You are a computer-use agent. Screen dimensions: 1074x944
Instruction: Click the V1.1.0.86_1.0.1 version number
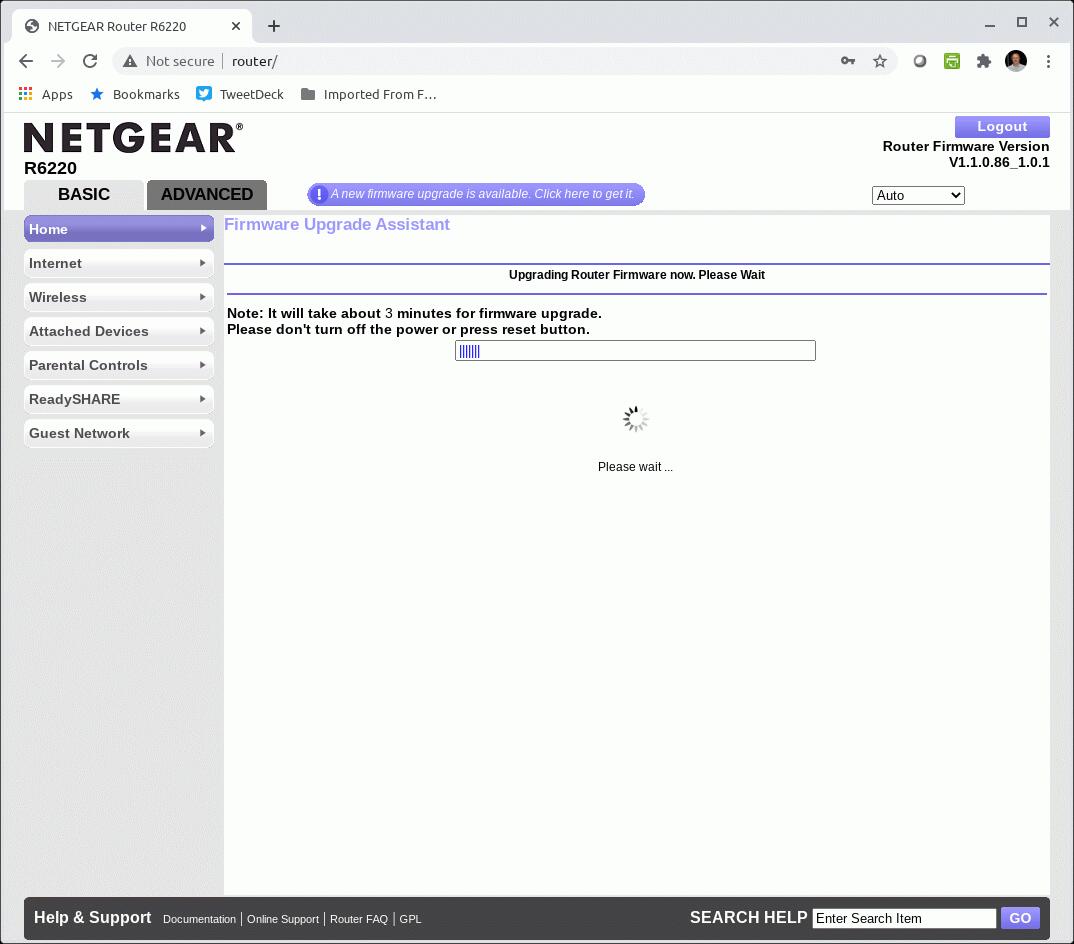click(x=999, y=162)
